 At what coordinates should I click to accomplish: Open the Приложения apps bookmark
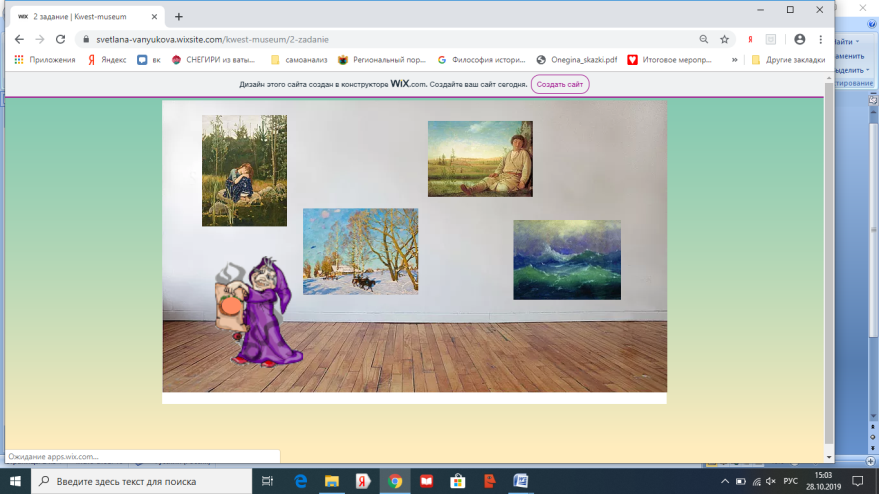pos(45,59)
